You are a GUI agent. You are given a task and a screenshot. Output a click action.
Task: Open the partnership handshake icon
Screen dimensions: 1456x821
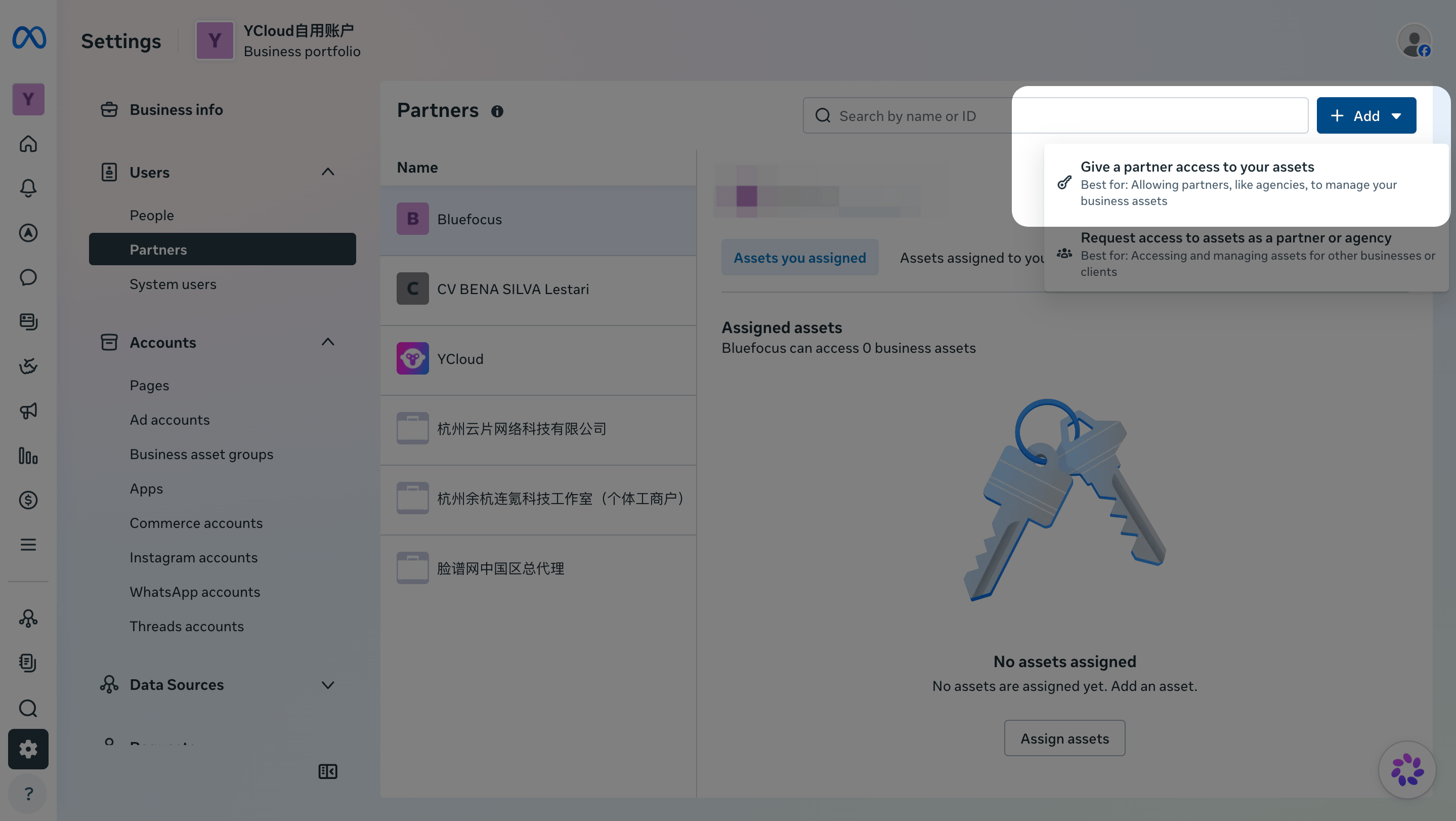tap(28, 366)
